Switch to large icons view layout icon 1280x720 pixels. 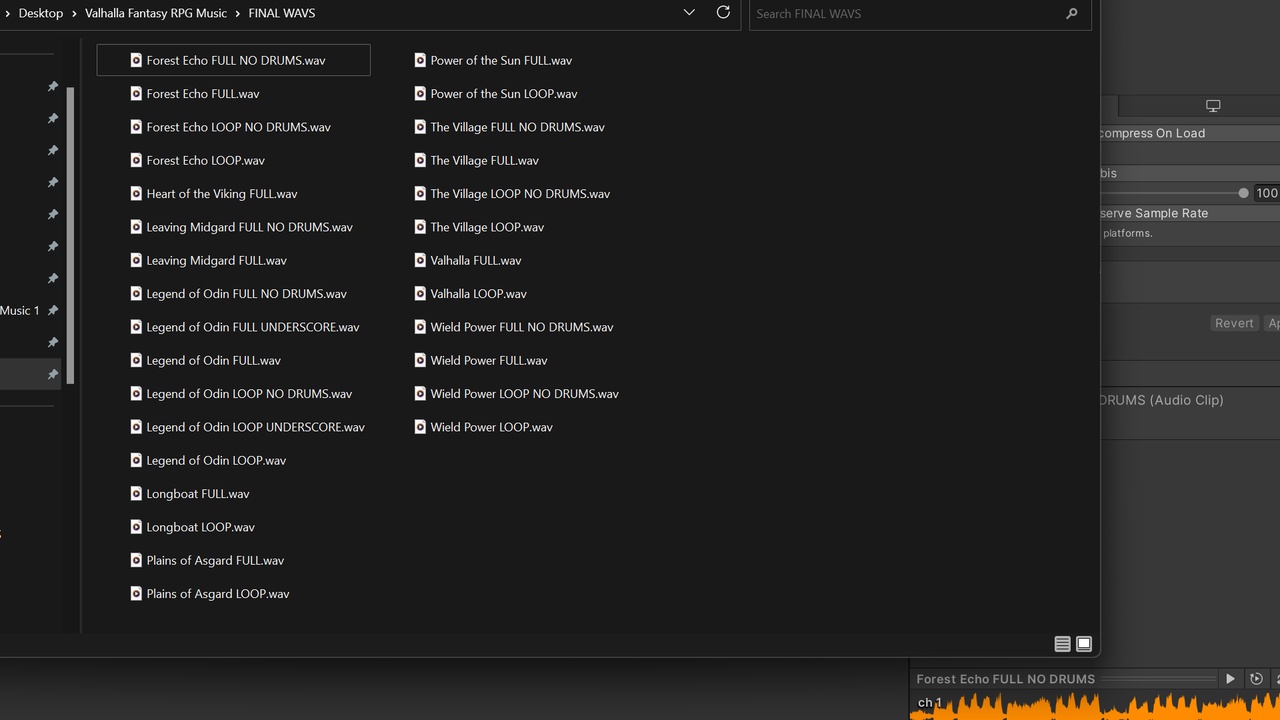click(x=1084, y=644)
